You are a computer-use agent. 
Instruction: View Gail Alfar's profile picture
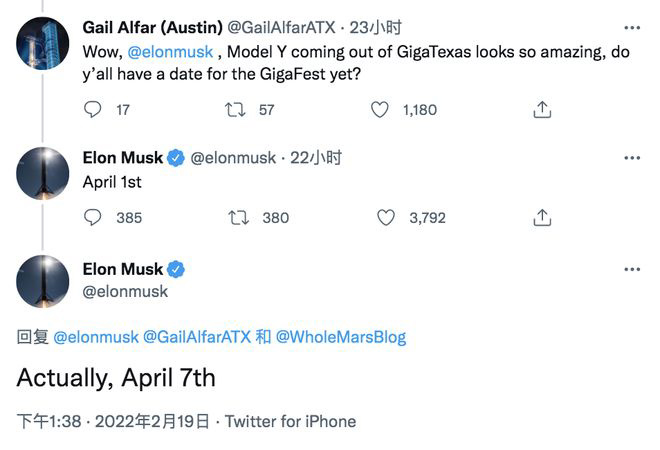pos(43,43)
